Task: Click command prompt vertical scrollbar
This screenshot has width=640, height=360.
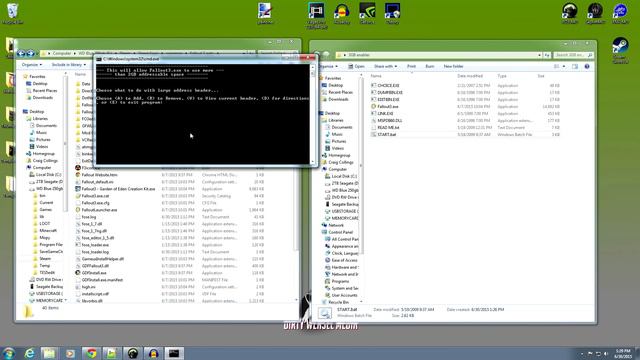Action: coord(313,114)
